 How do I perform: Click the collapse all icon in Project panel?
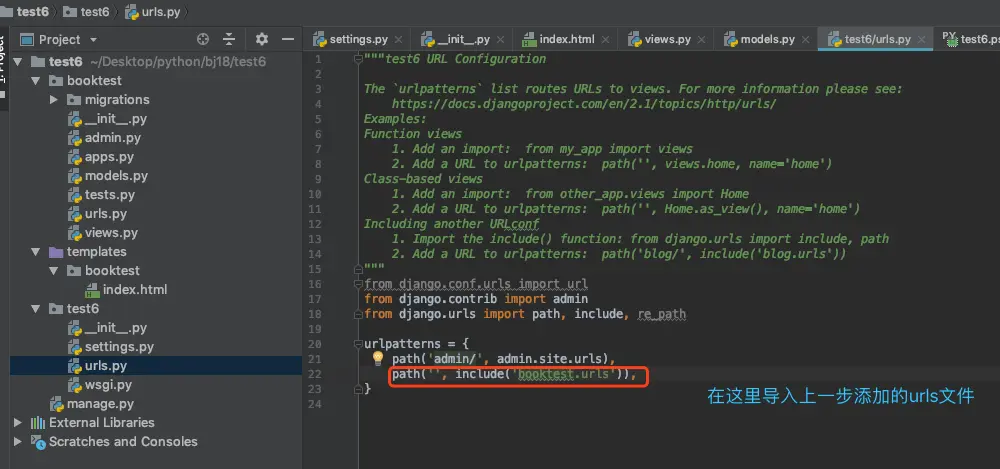(229, 40)
